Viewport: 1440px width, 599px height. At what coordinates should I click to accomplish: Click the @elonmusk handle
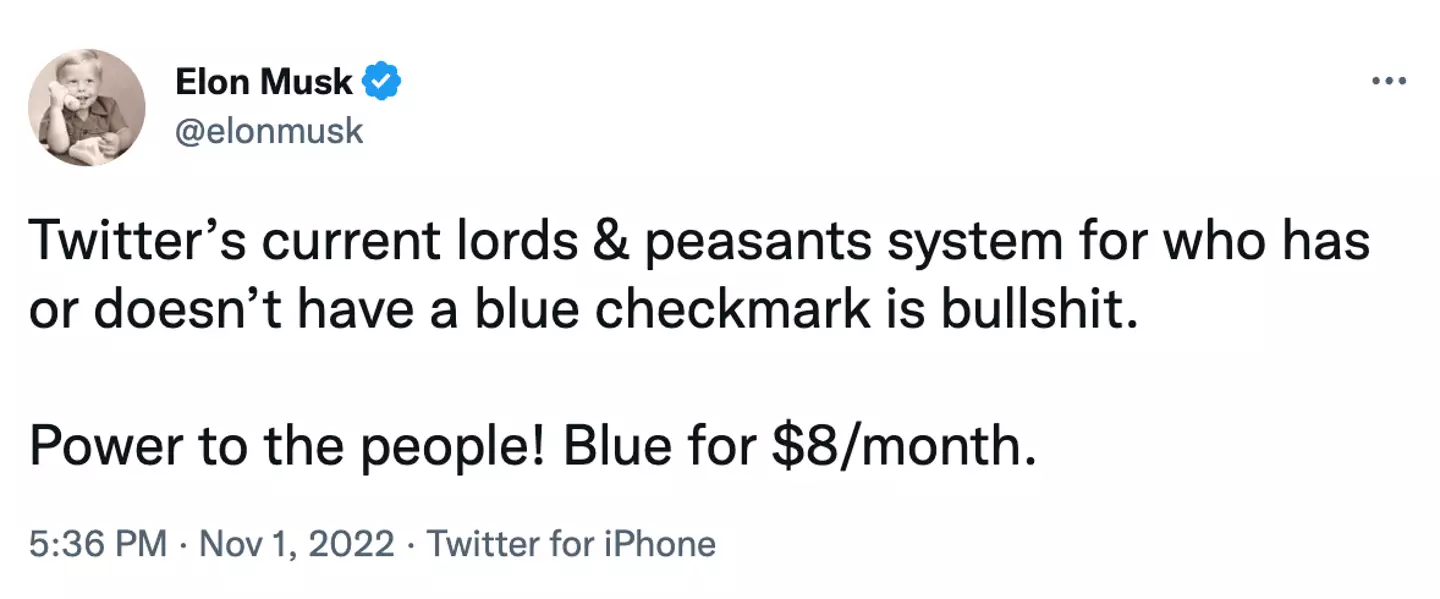click(269, 131)
